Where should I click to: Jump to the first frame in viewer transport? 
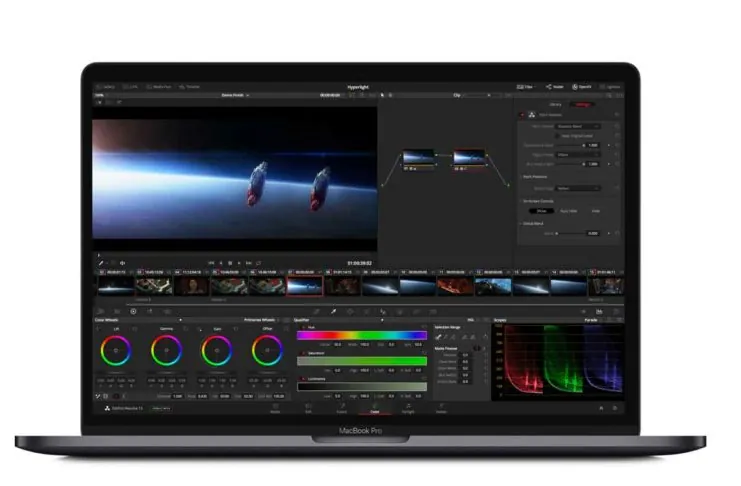(211, 263)
